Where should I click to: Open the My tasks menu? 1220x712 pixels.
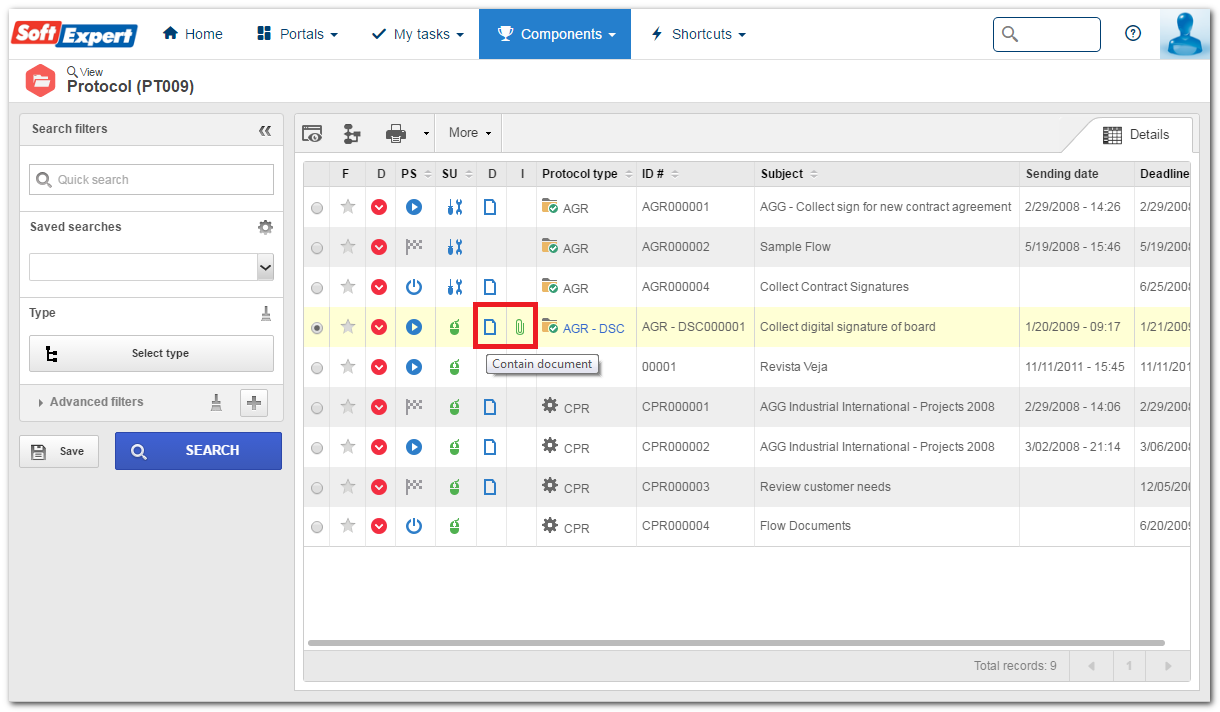point(417,34)
